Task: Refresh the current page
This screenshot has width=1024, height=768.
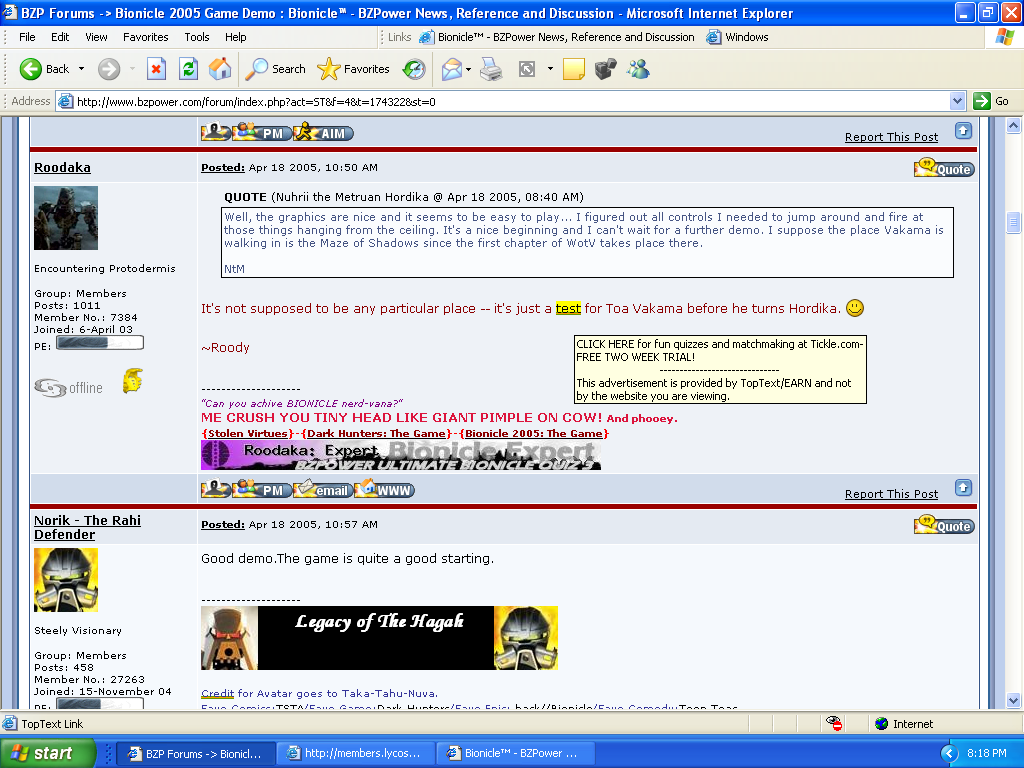Action: (188, 69)
